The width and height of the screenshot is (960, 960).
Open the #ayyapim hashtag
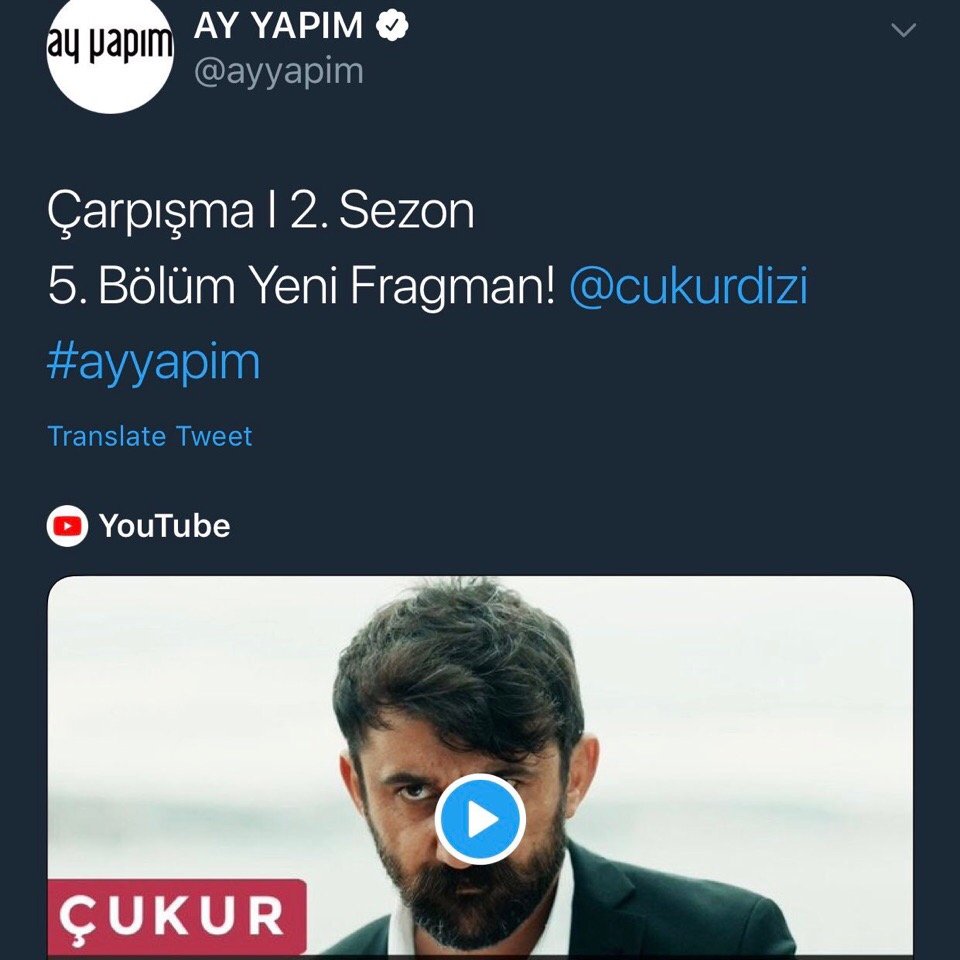coord(154,362)
